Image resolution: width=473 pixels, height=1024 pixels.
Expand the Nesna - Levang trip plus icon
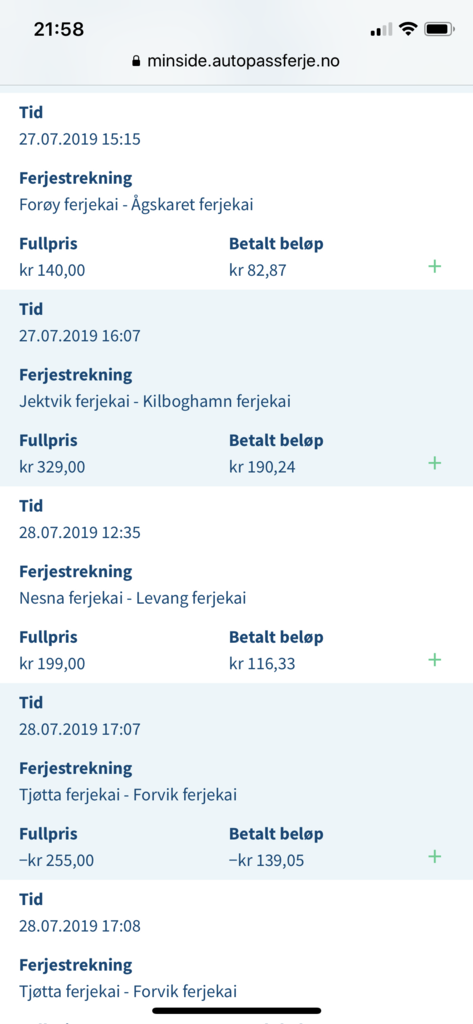[x=434, y=660]
